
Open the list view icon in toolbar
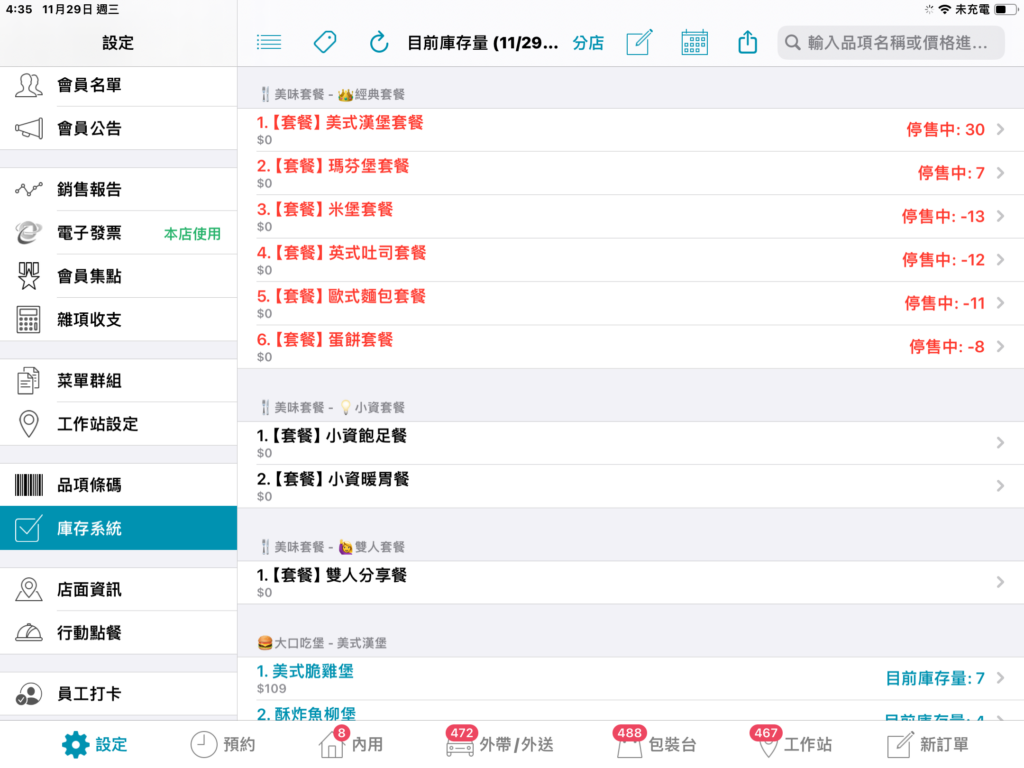[268, 43]
